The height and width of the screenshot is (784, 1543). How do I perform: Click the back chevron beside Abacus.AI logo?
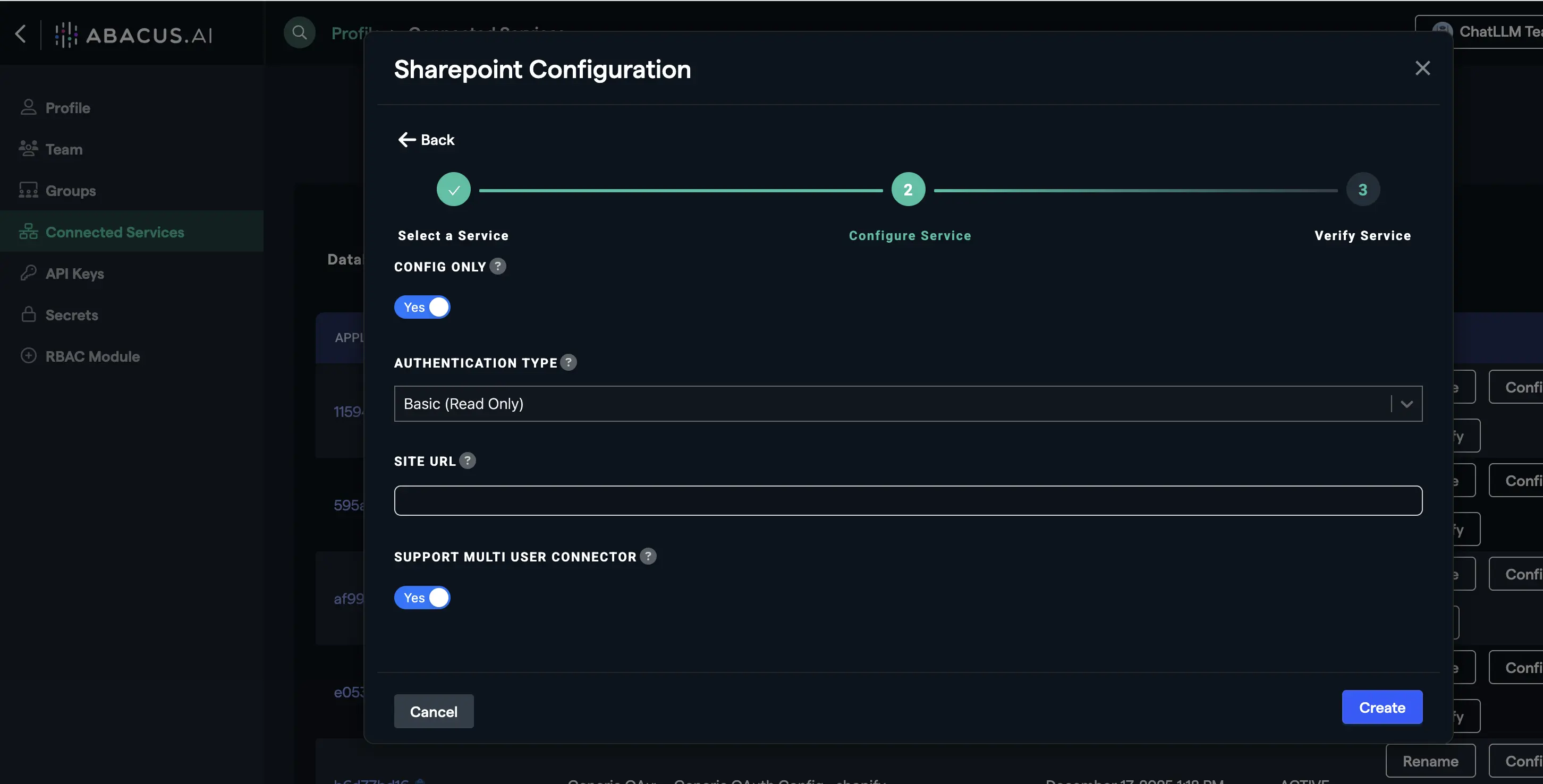point(20,33)
